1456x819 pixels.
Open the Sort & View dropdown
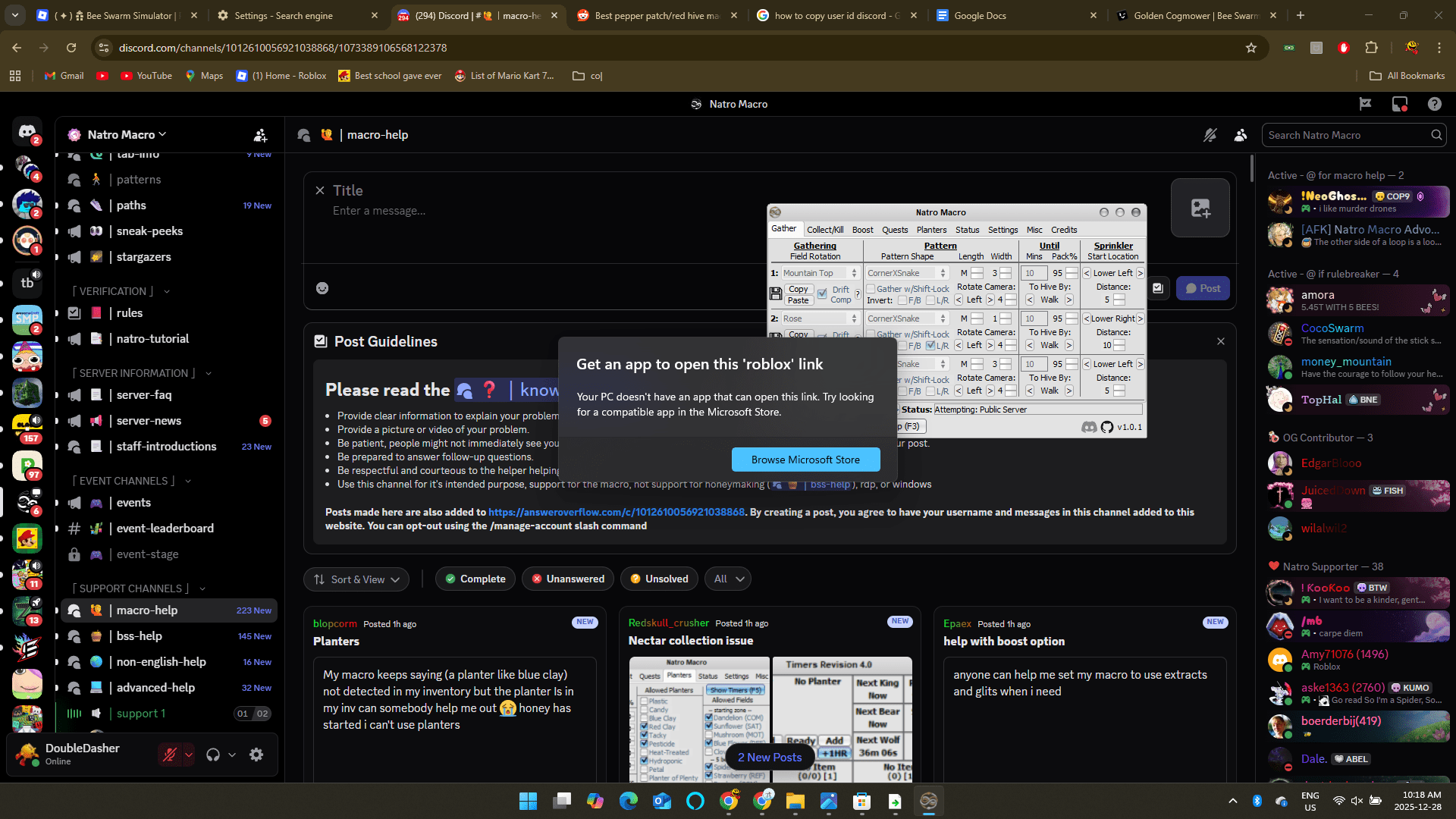click(x=356, y=579)
